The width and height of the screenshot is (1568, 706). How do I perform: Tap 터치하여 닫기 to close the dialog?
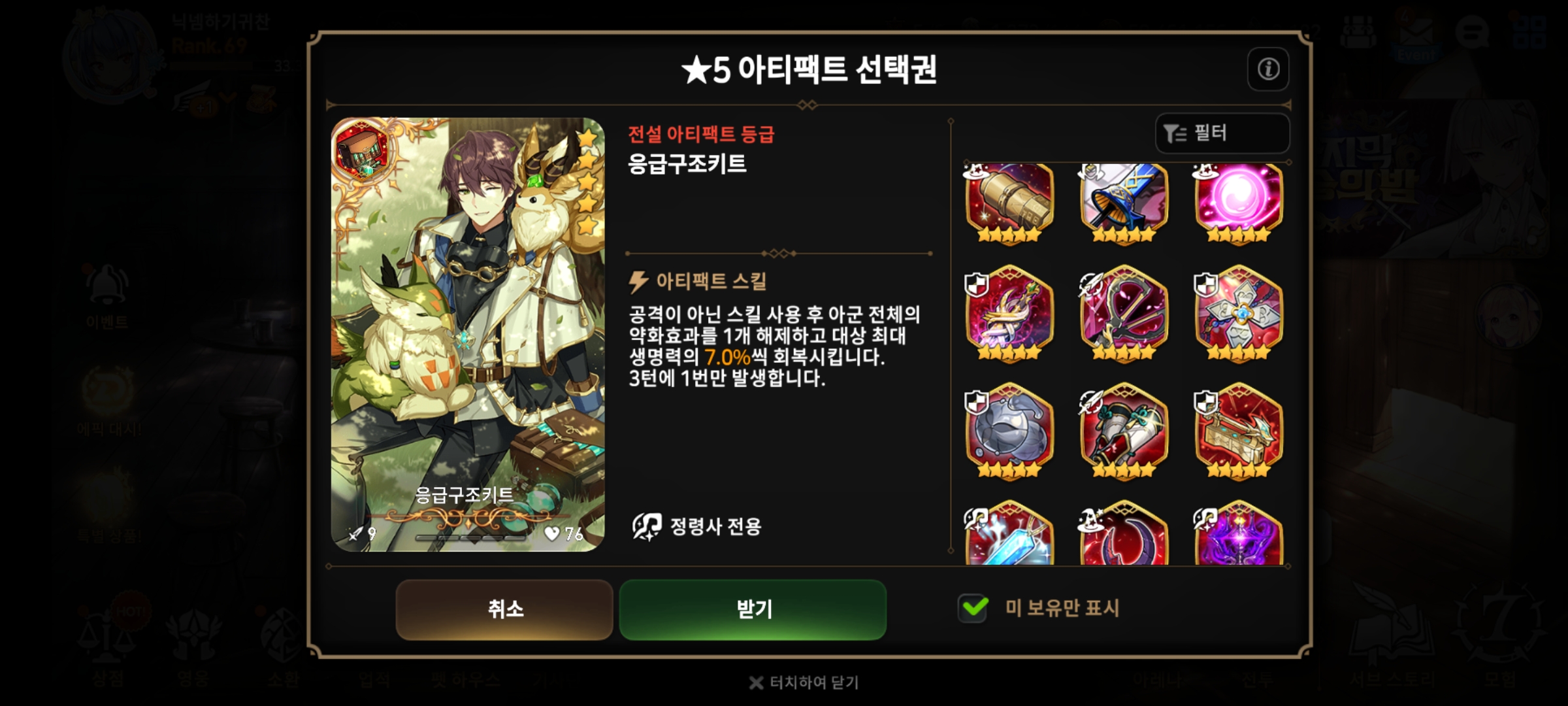tap(804, 682)
